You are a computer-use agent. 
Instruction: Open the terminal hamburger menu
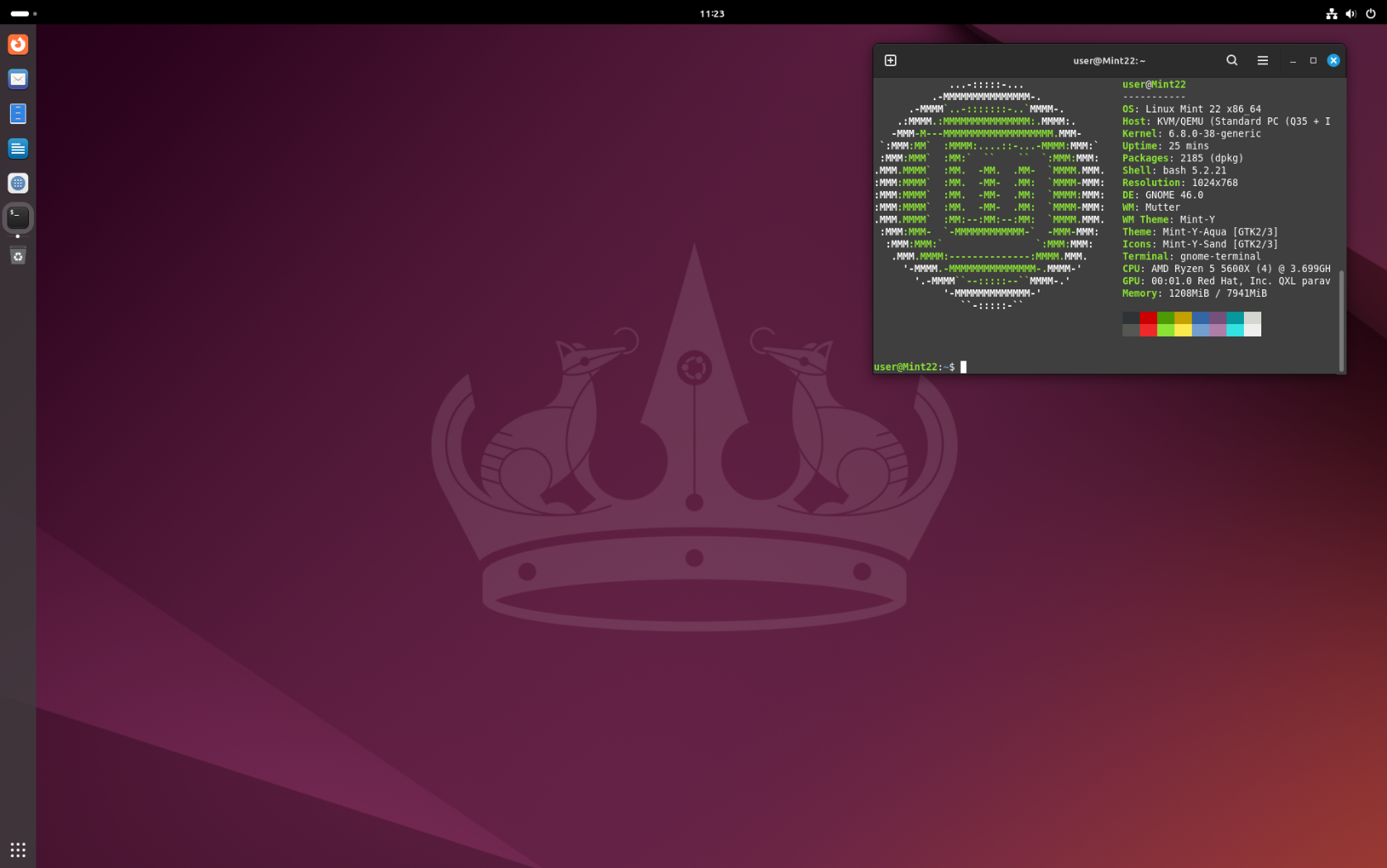(1262, 60)
